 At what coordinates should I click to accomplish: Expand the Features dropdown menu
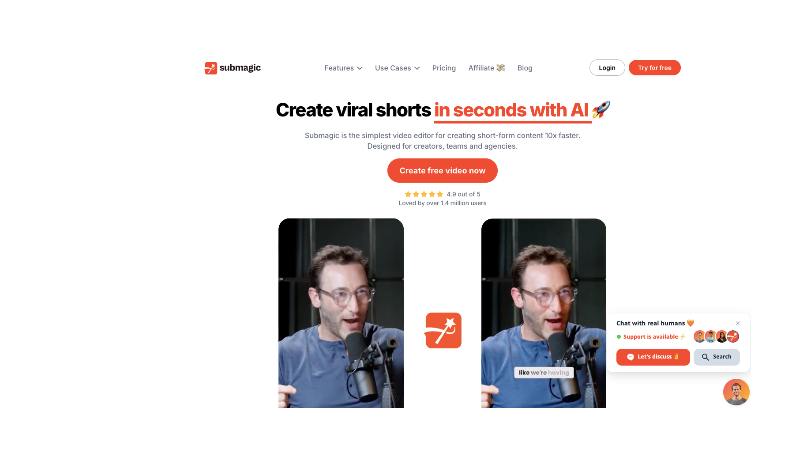tap(343, 68)
